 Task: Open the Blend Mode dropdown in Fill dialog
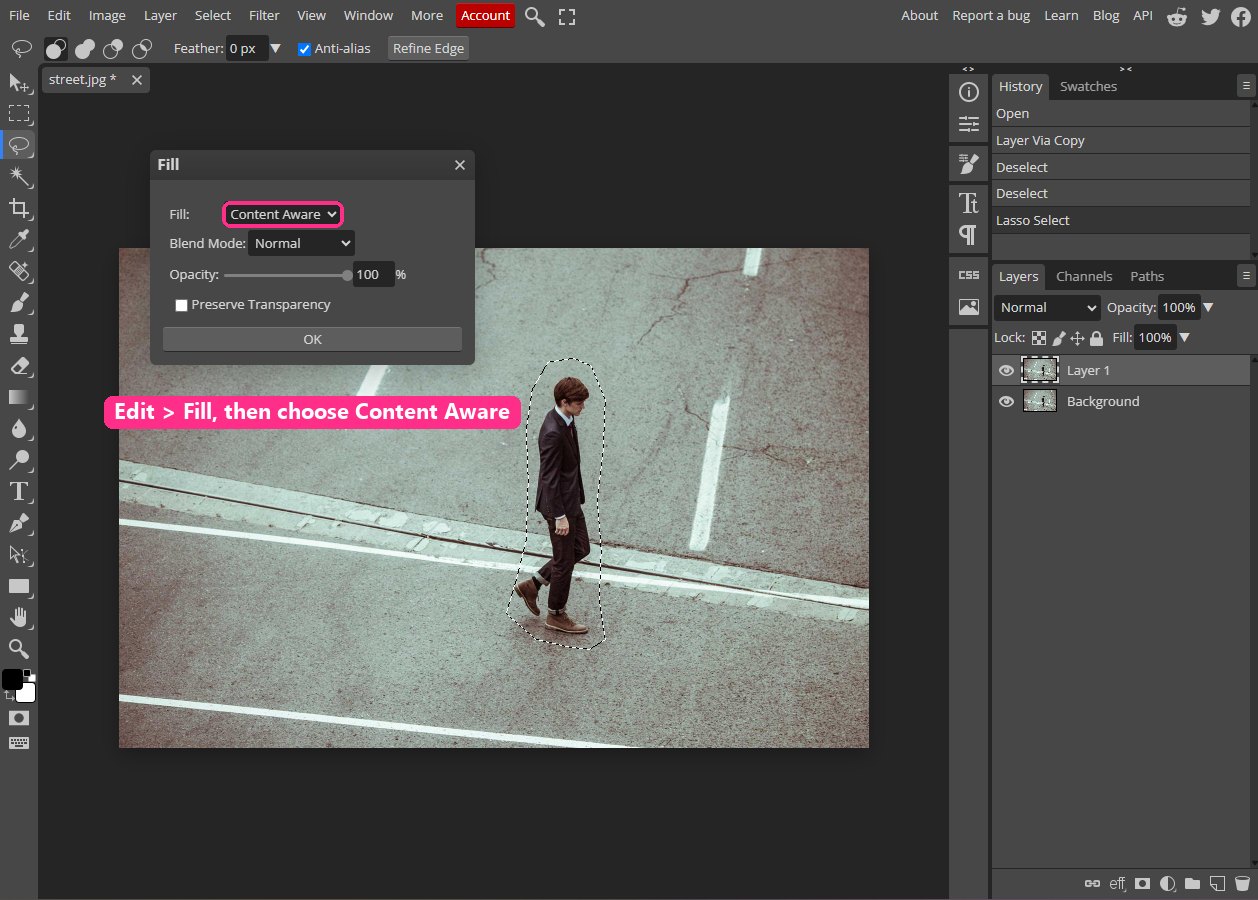pos(301,243)
